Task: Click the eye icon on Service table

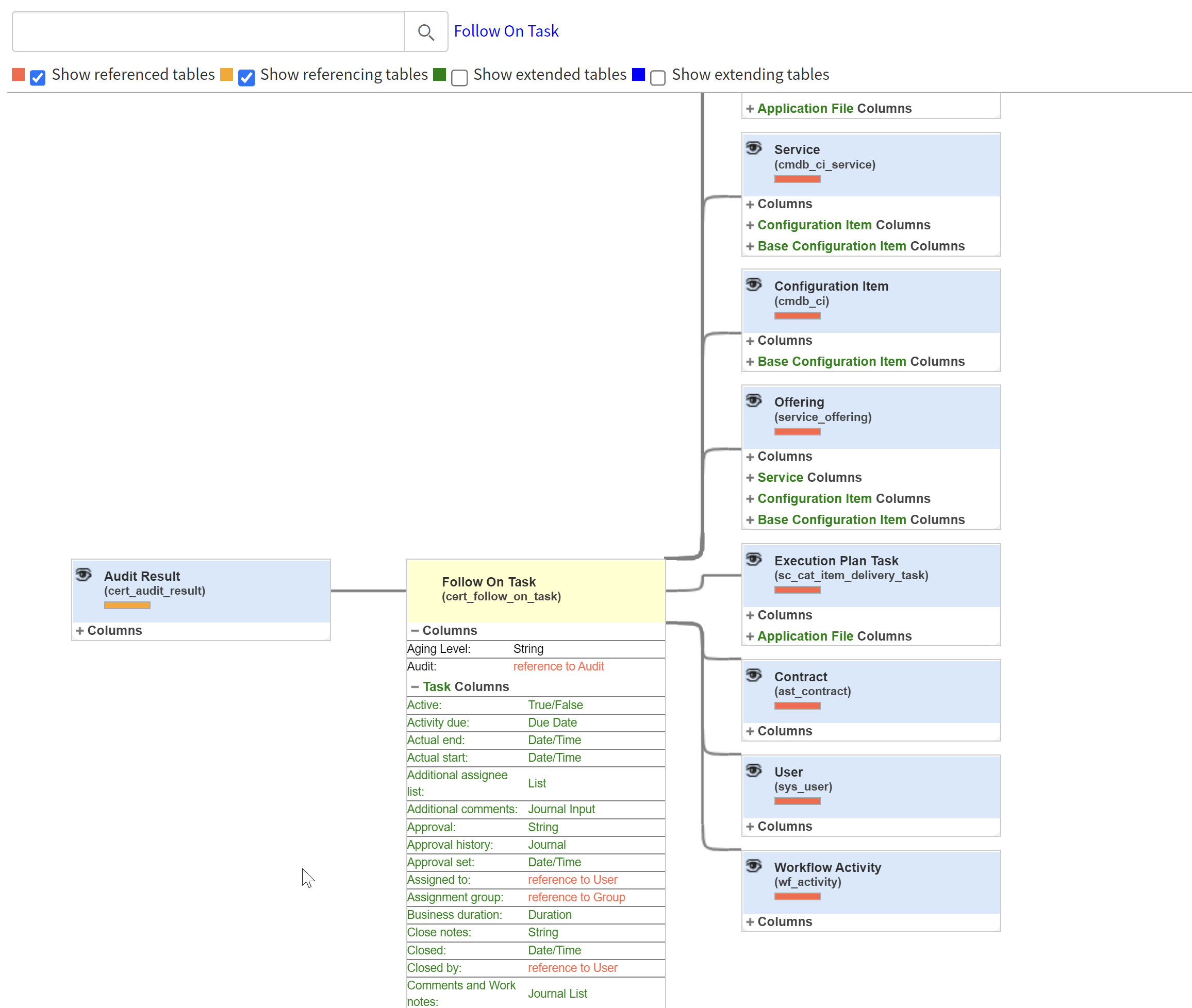Action: 753,148
